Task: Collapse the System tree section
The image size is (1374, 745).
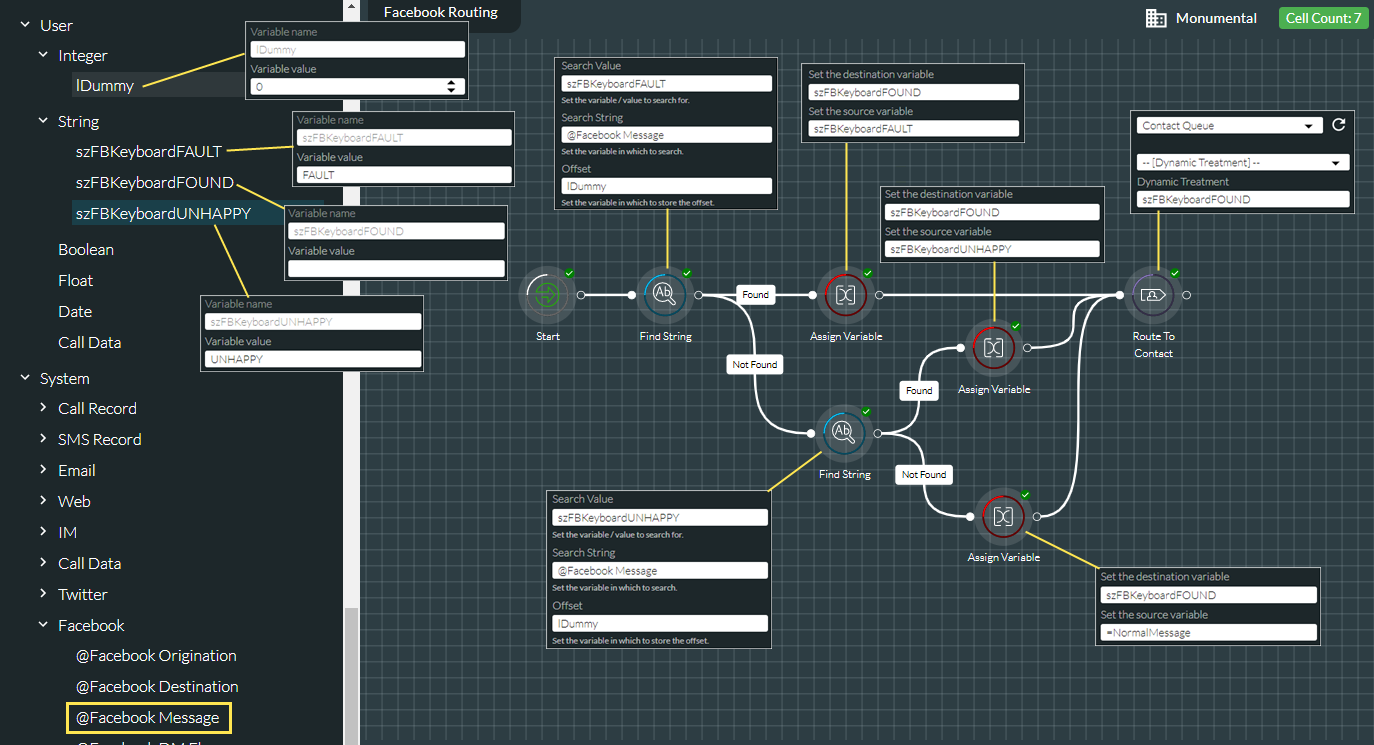Action: tap(25, 378)
